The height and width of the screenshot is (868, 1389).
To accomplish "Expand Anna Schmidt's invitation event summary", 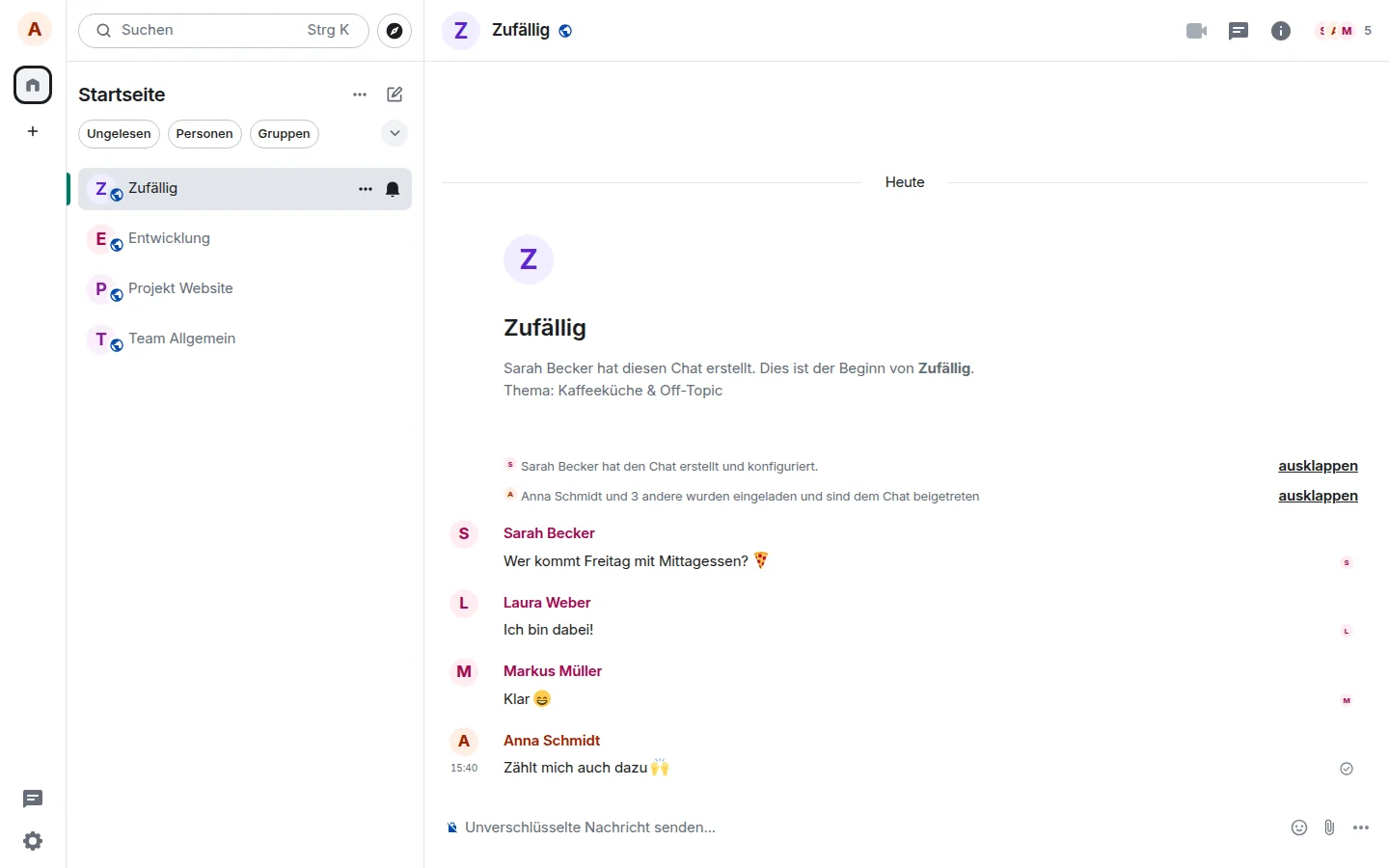I will 1318,496.
